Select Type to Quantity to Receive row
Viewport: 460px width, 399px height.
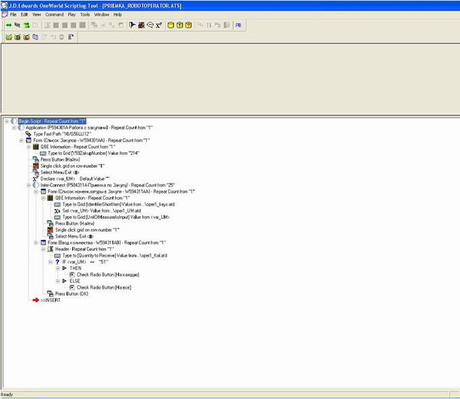click(x=115, y=256)
